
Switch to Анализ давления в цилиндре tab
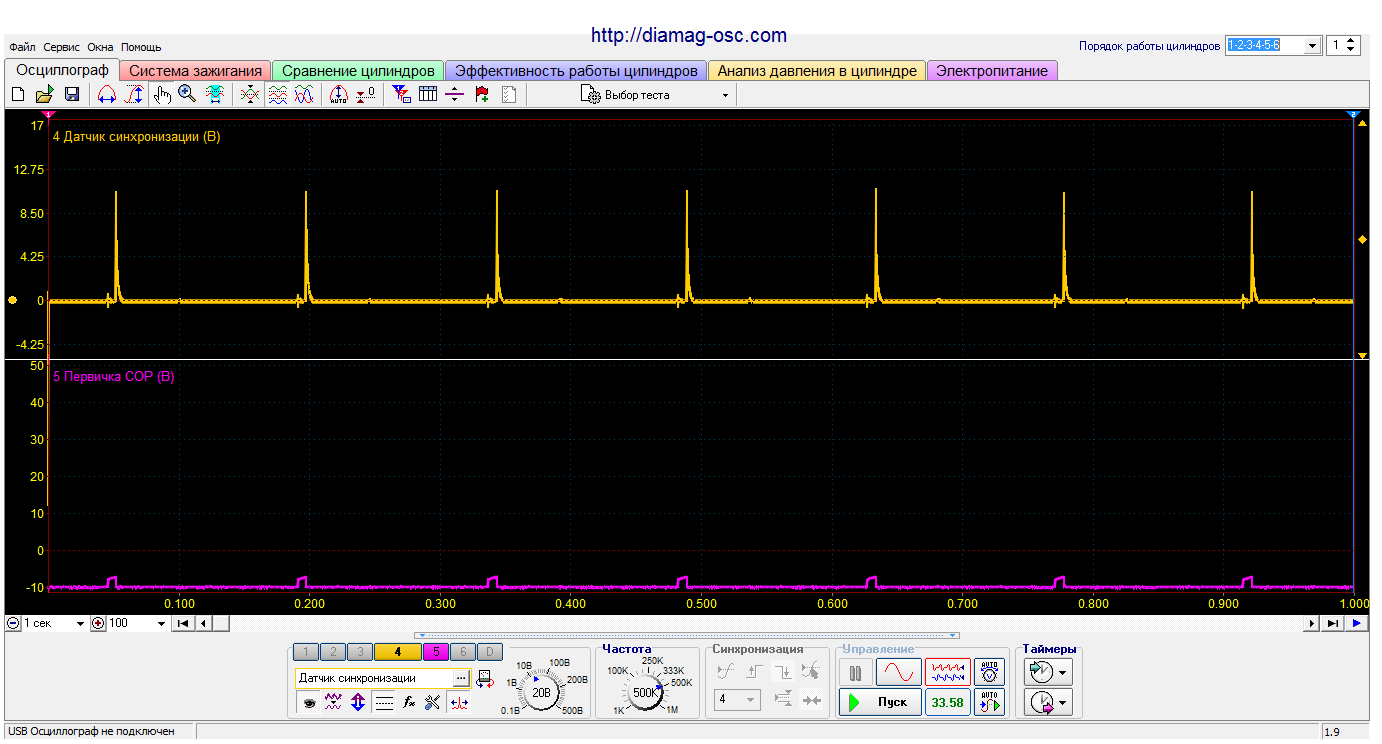(x=817, y=71)
